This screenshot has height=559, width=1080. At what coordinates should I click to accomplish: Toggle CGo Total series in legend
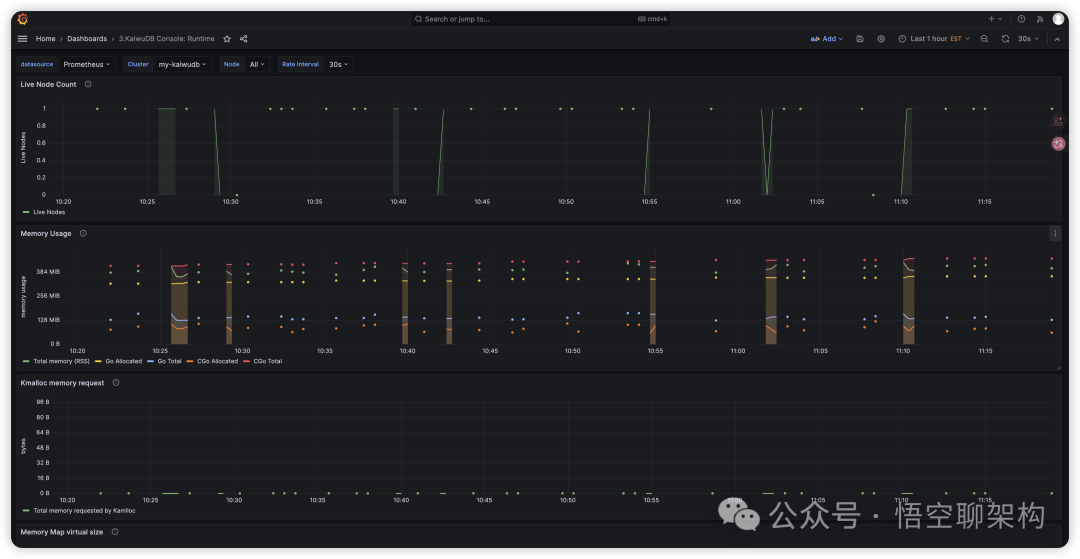click(267, 361)
